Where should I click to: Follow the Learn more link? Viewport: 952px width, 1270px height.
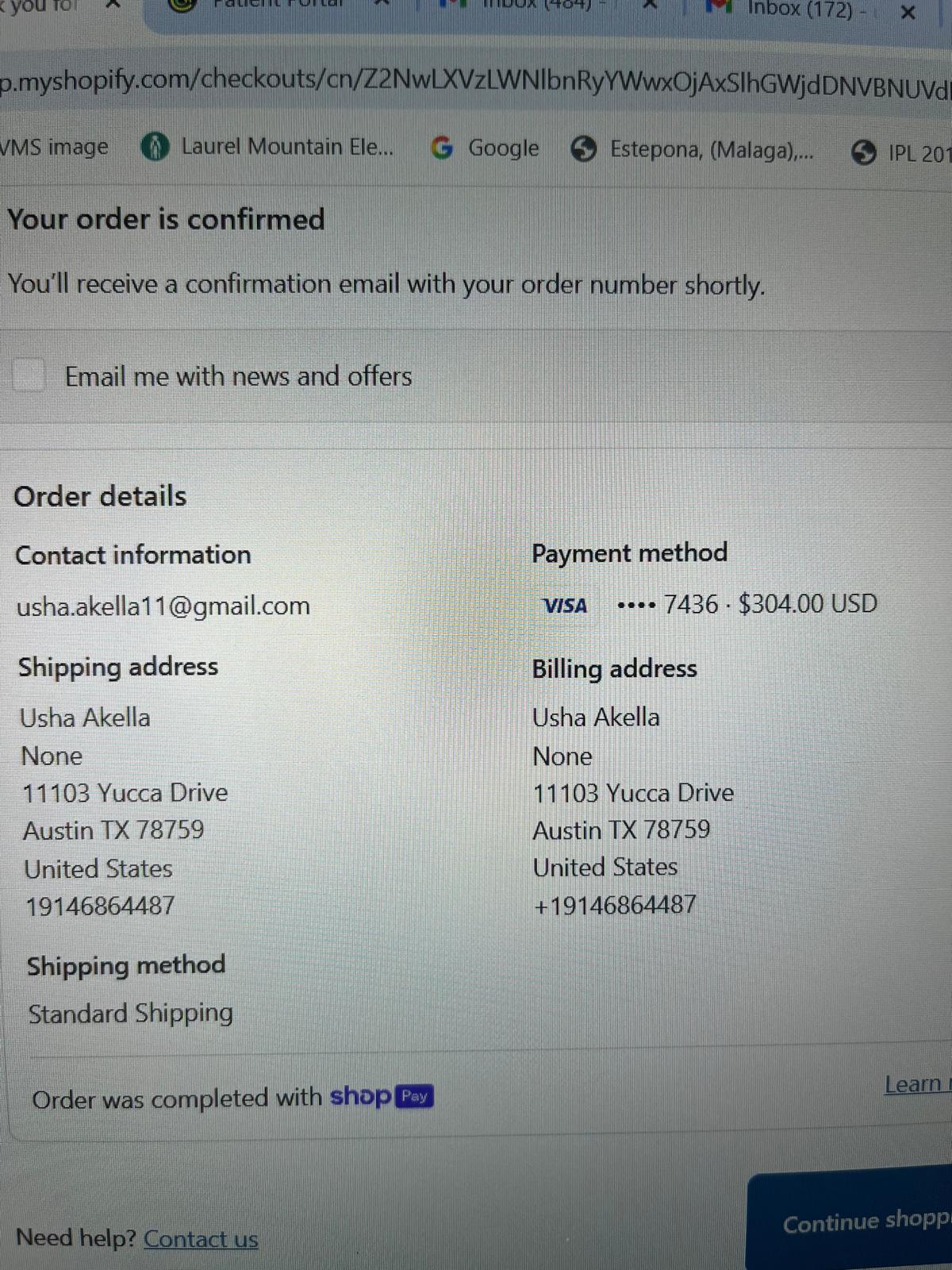[x=916, y=1084]
